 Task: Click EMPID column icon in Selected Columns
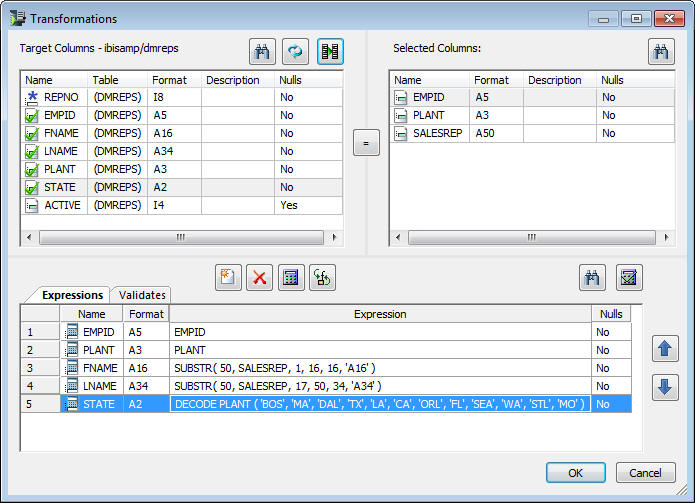click(x=401, y=97)
